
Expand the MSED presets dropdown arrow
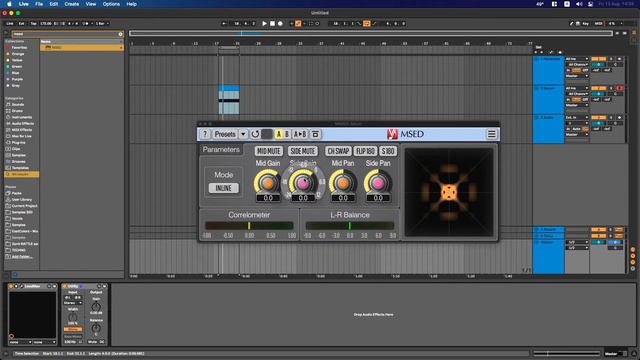(243, 134)
